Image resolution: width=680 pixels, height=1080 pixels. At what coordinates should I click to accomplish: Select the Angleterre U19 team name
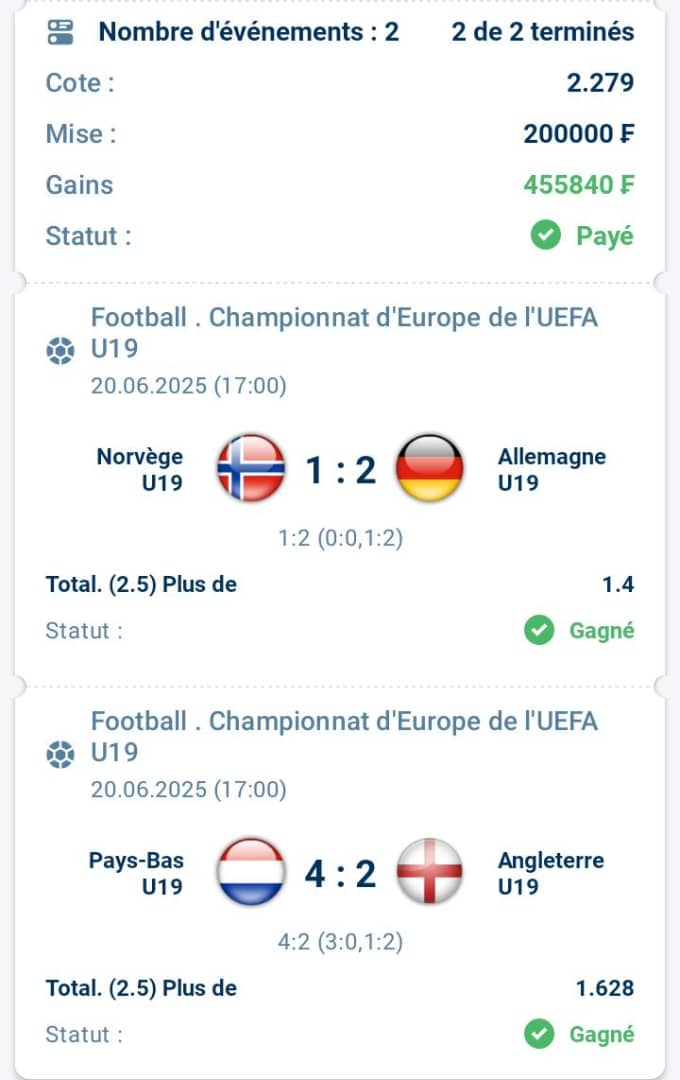coord(551,873)
